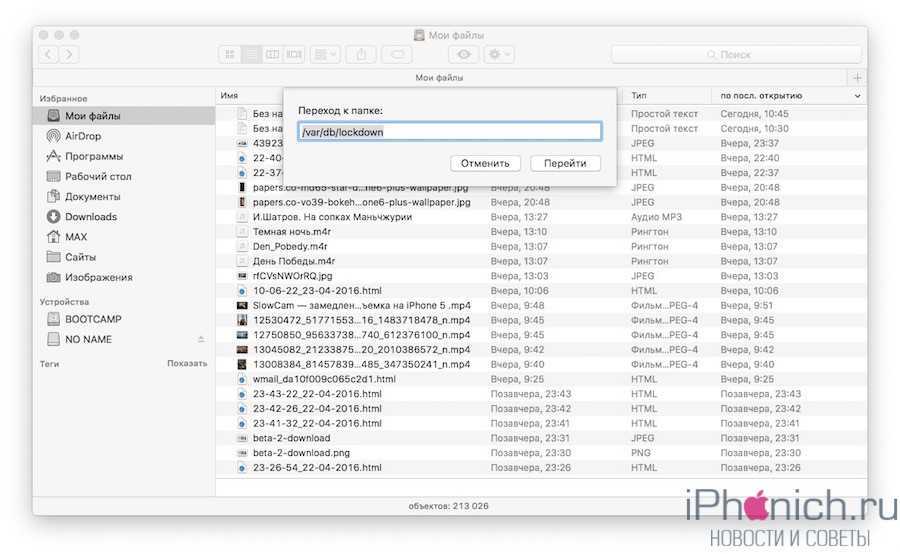900x554 pixels.
Task: Open the gear Action dropdown menu
Action: coord(498,54)
